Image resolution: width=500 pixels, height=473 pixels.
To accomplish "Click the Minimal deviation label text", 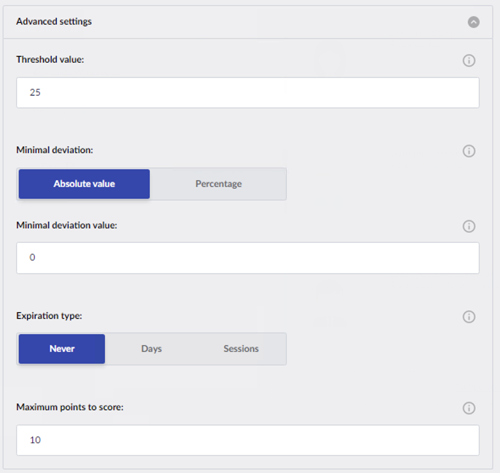I will coord(55,150).
